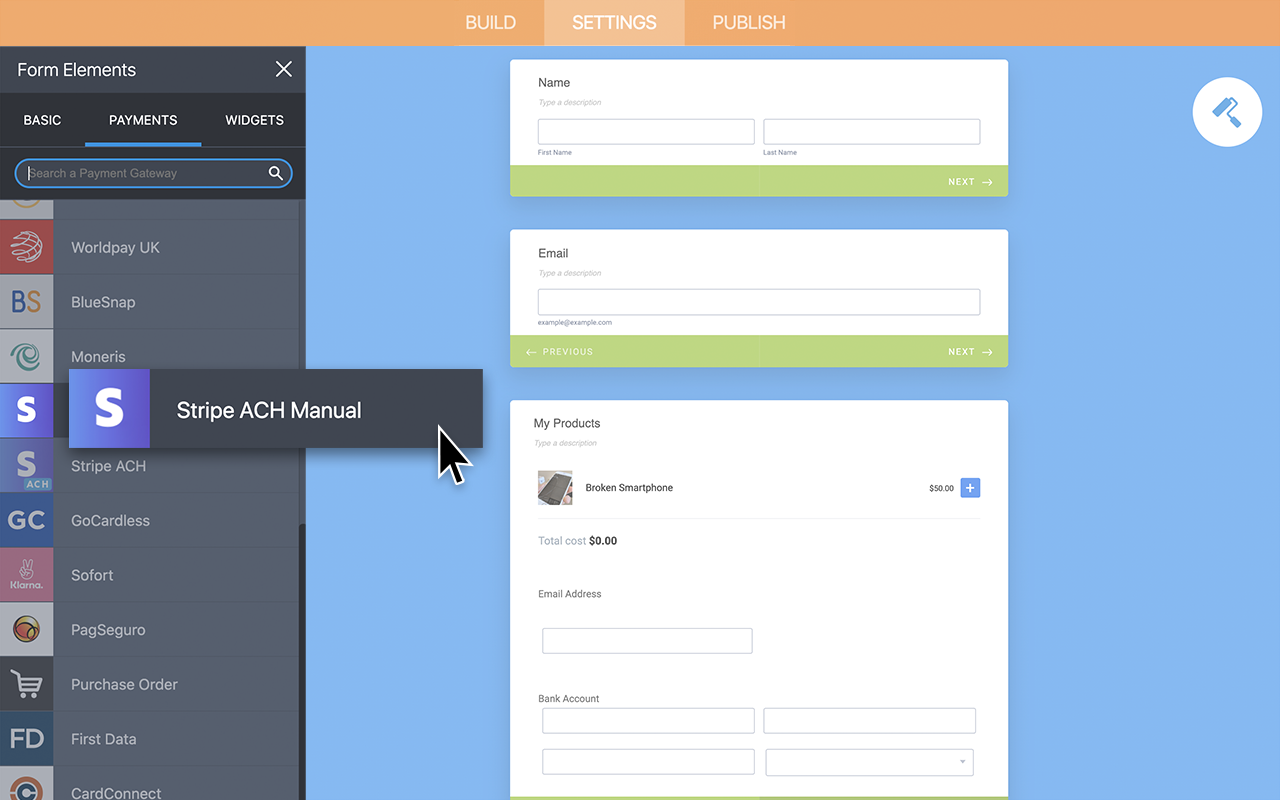This screenshot has width=1280, height=800.
Task: Click the Broken Smartphone product thumbnail
Action: pos(555,487)
